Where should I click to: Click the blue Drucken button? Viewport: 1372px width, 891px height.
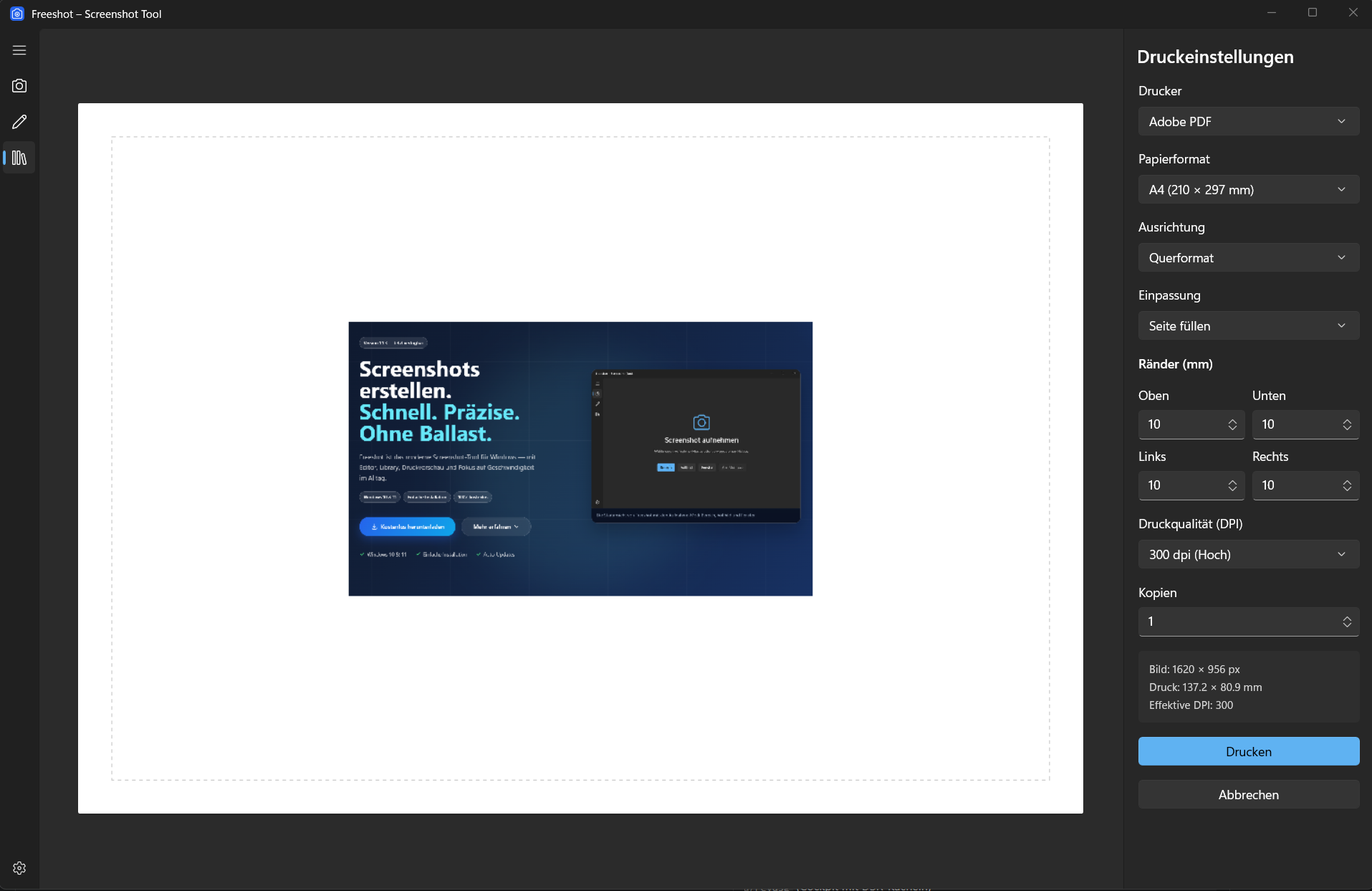[1248, 751]
